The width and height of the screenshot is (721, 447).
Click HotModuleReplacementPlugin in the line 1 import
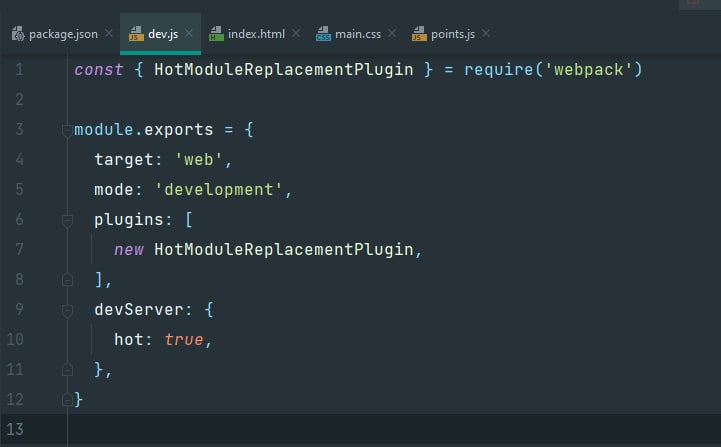coord(284,70)
